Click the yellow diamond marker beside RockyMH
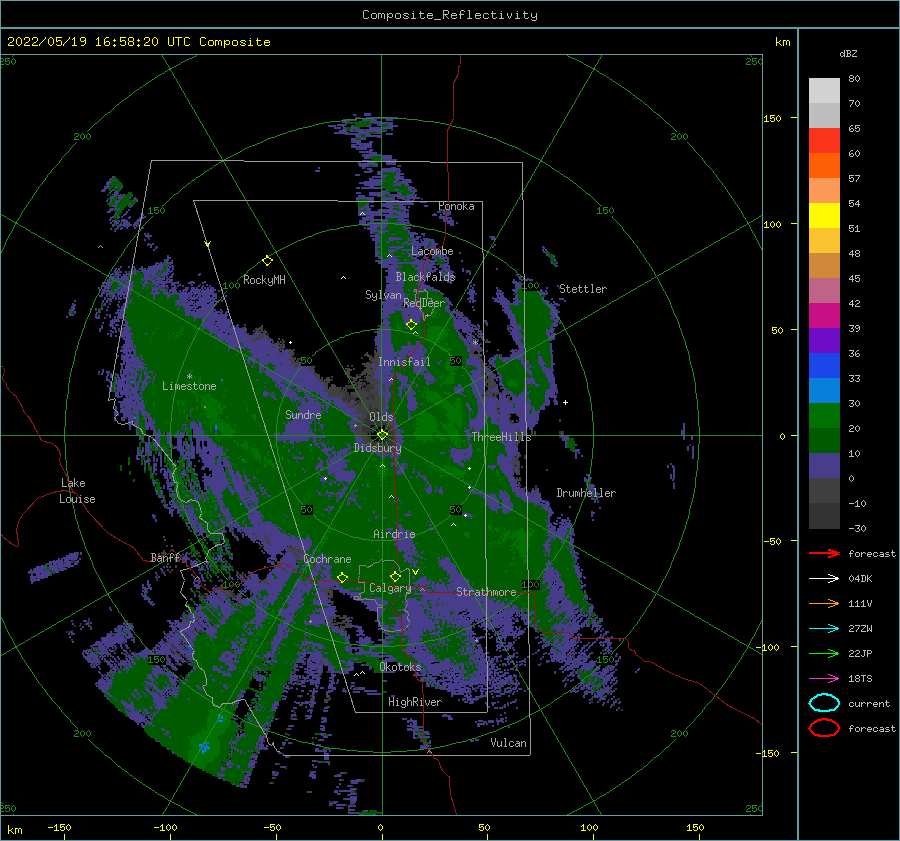The height and width of the screenshot is (841, 900). 267,261
